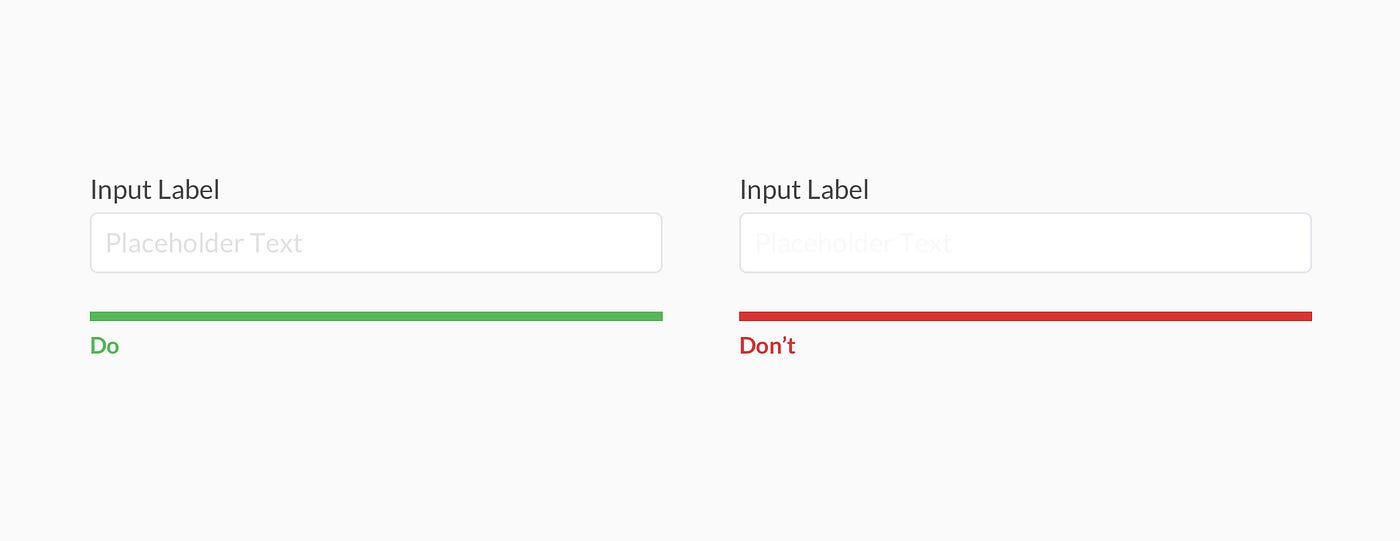Select the green Do caption

105,346
